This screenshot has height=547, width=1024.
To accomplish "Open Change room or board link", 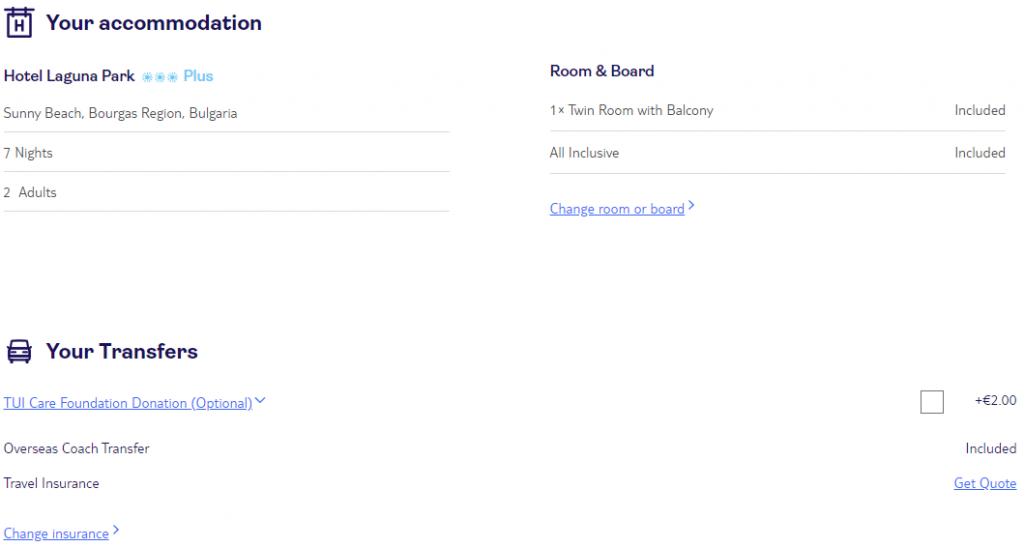I will [x=616, y=209].
